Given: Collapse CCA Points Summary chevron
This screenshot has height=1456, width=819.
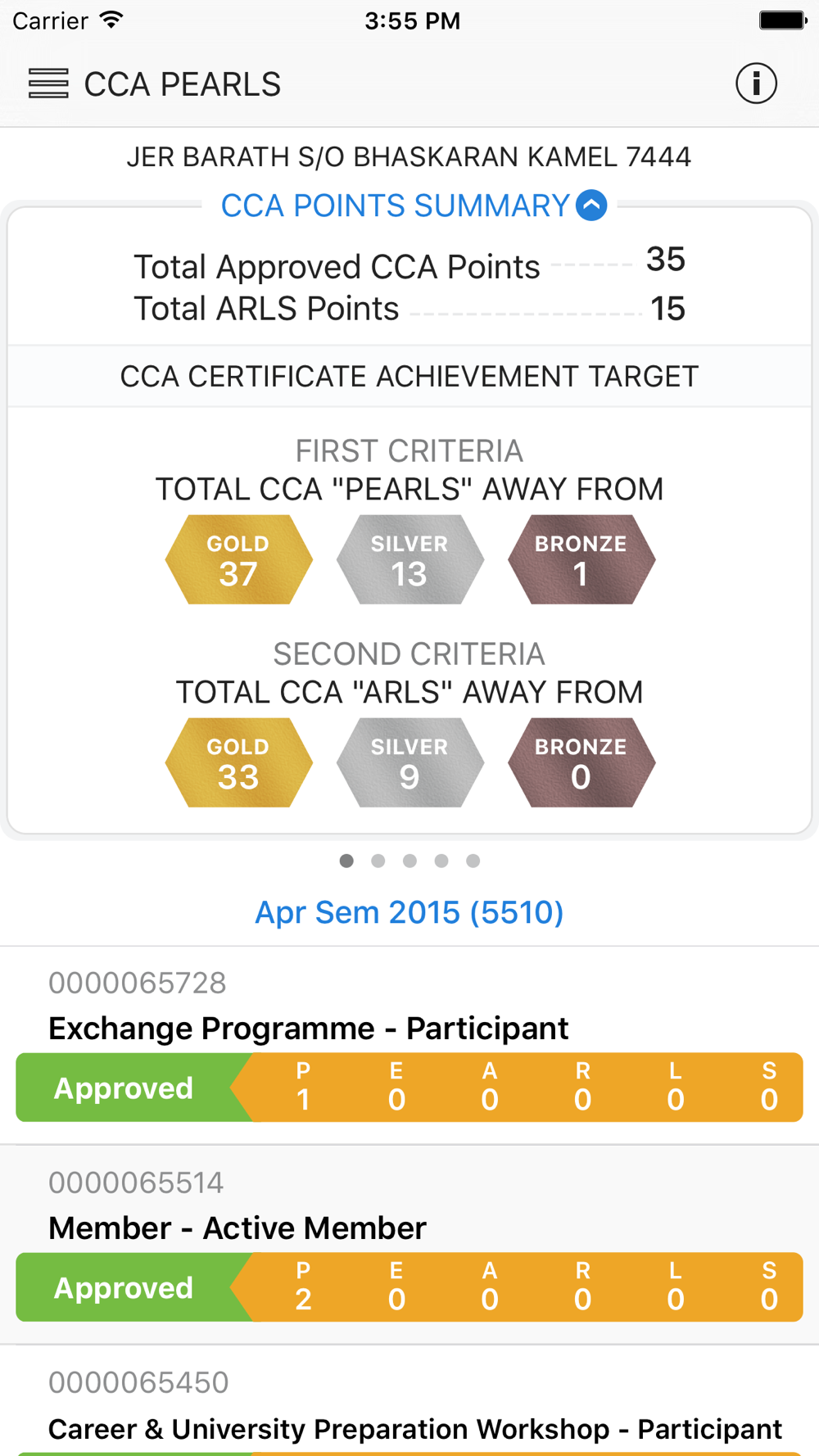Looking at the screenshot, I should tap(591, 205).
